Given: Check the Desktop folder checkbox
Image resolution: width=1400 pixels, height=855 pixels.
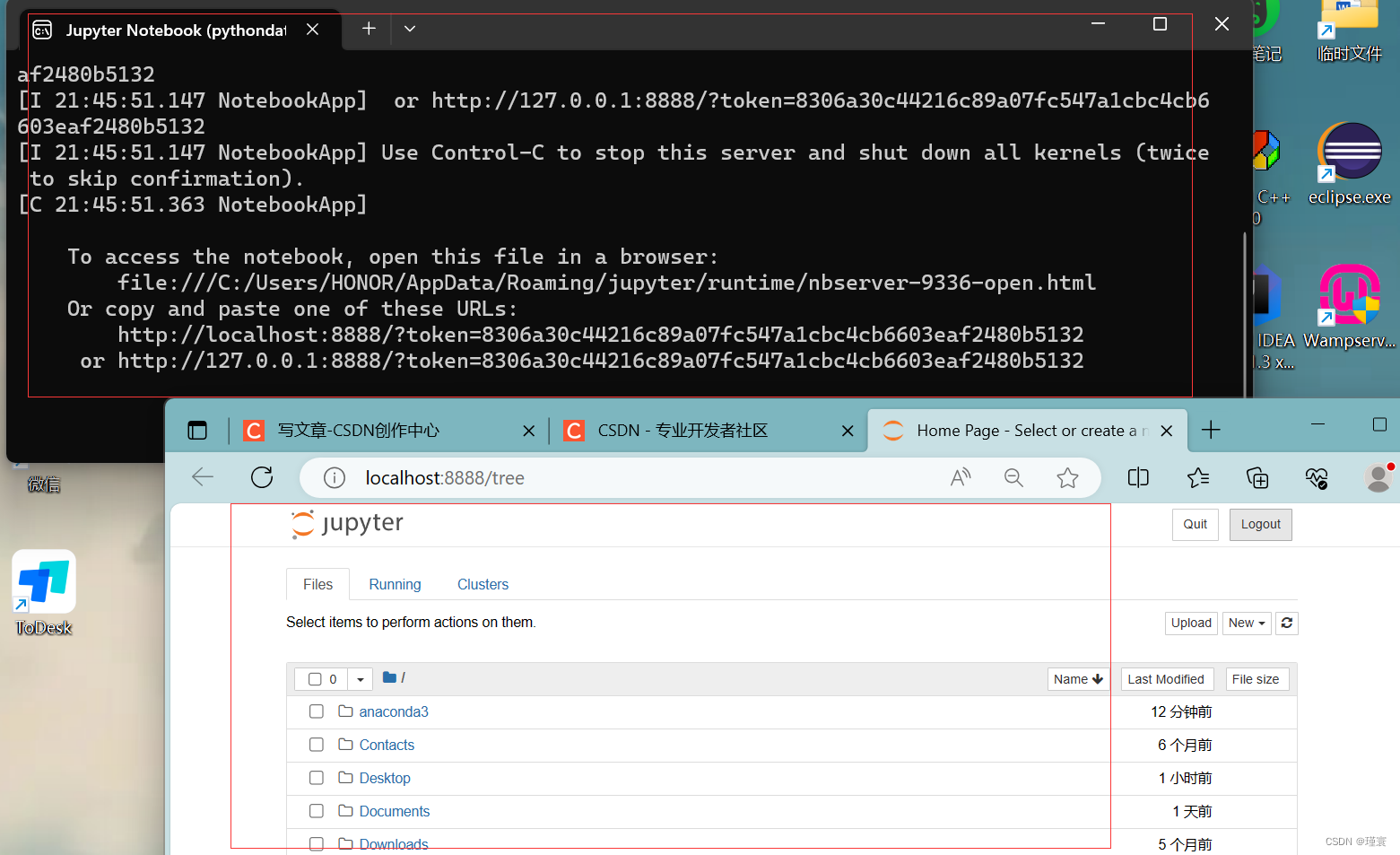Looking at the screenshot, I should pyautogui.click(x=316, y=778).
